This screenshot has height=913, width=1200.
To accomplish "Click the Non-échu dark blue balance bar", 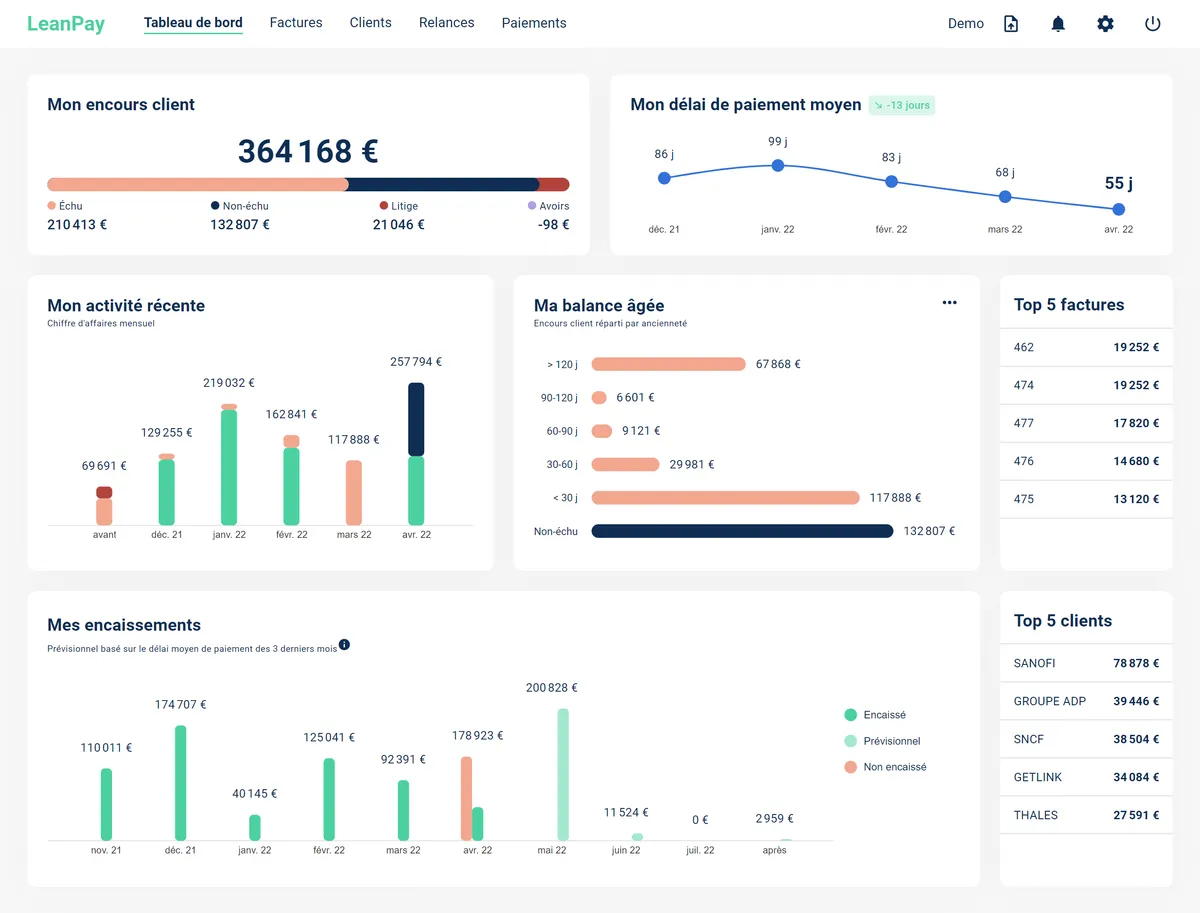I will [742, 531].
